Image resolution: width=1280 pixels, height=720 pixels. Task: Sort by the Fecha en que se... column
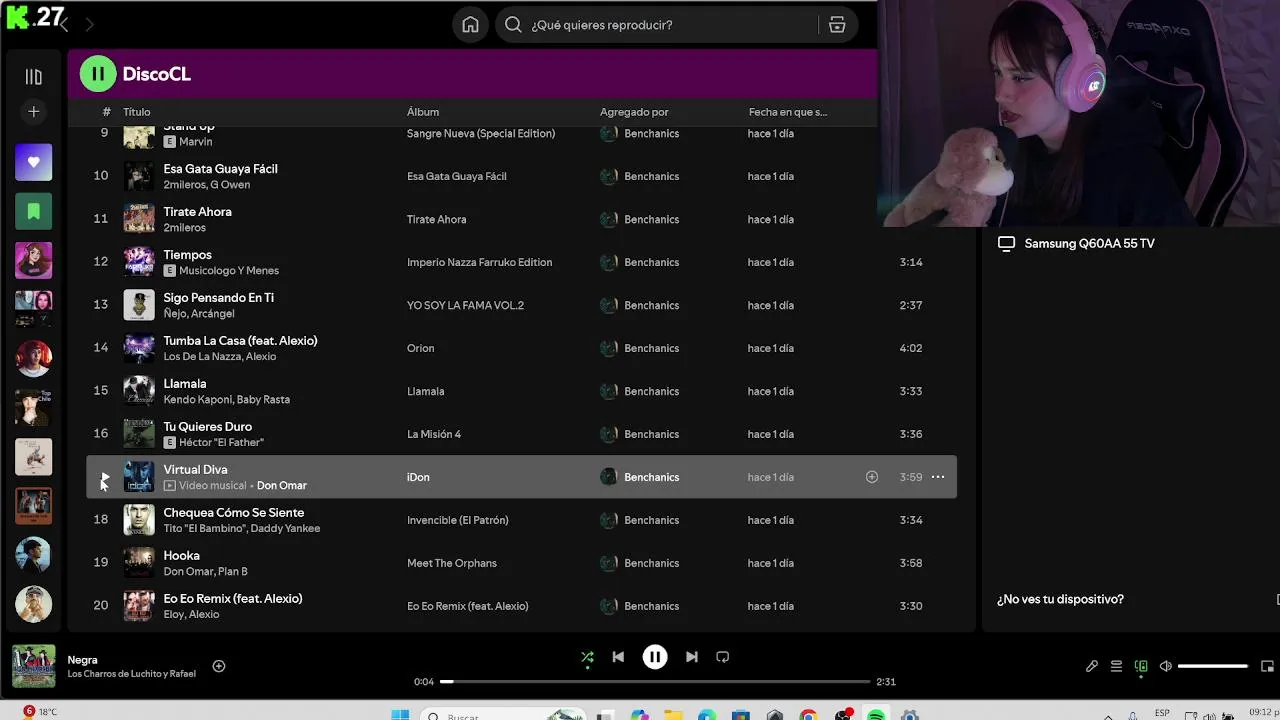(788, 112)
